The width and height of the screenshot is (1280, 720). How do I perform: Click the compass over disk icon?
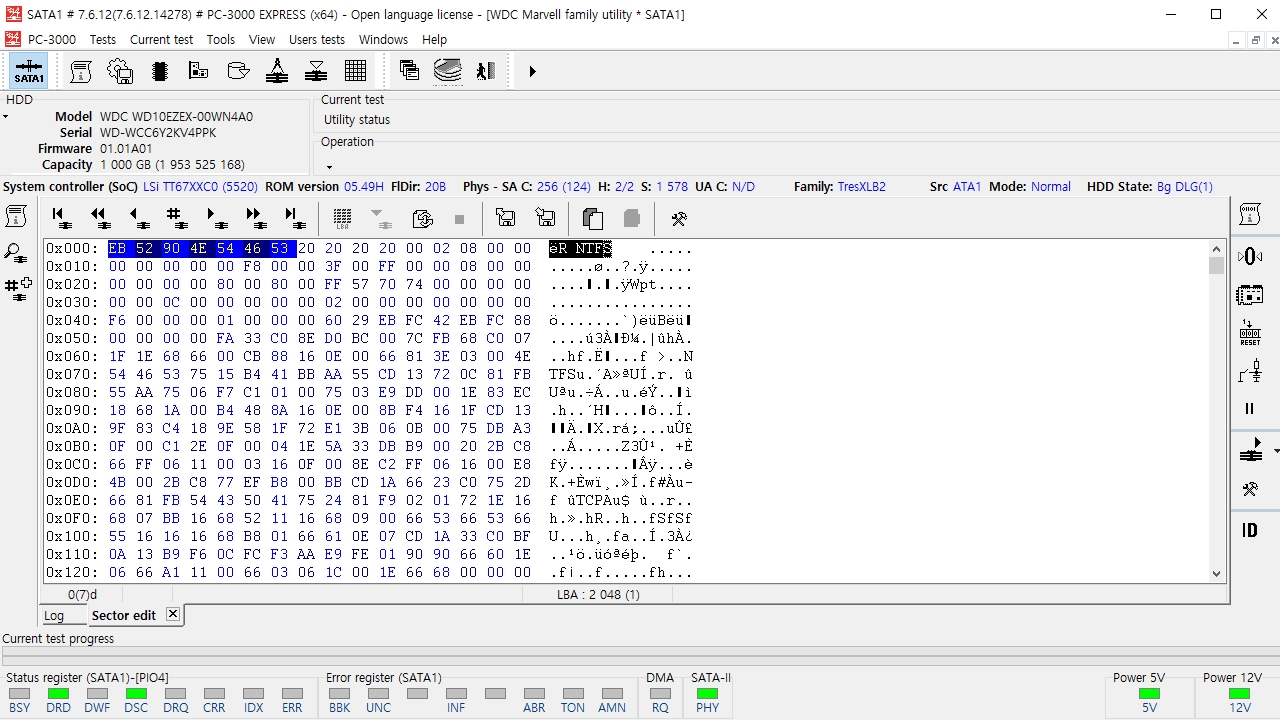click(x=277, y=71)
